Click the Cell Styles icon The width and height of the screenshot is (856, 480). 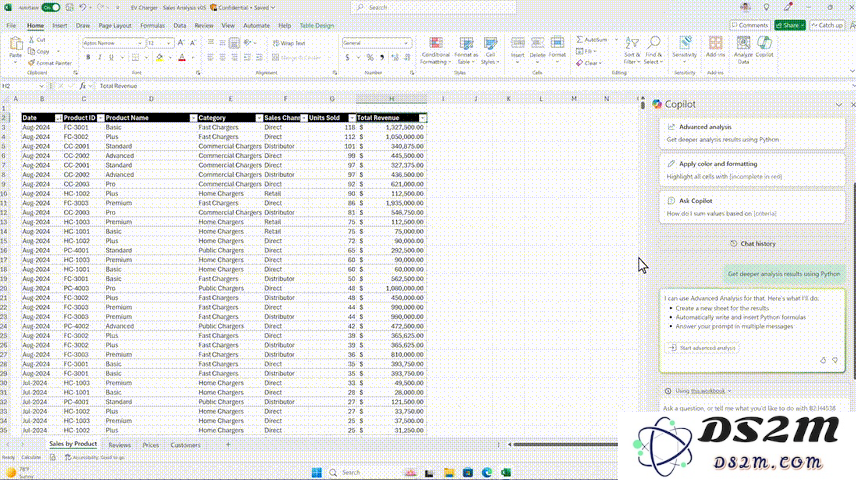point(490,43)
